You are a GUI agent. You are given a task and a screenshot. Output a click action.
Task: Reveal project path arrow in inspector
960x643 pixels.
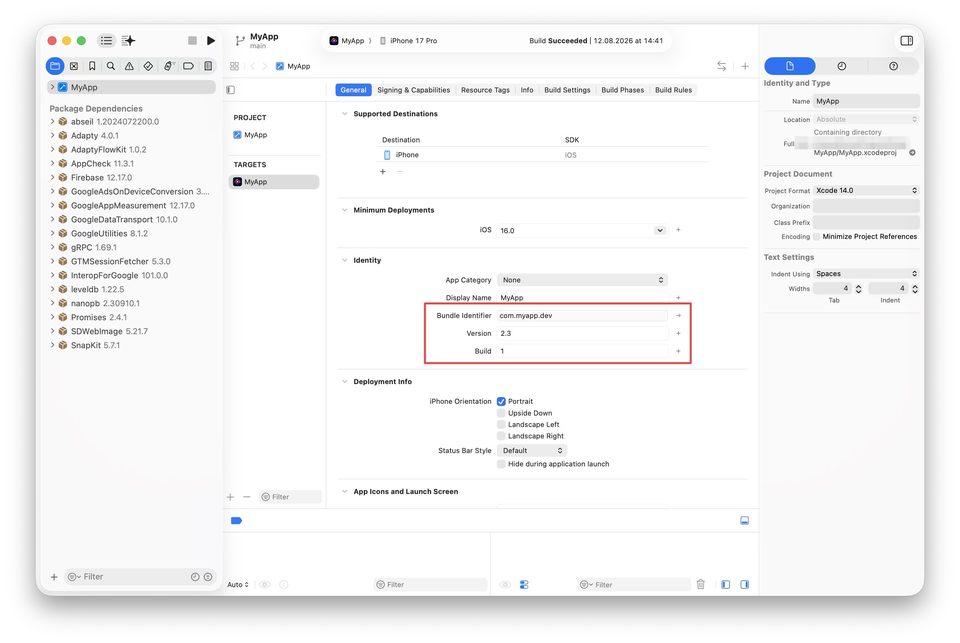tap(912, 152)
